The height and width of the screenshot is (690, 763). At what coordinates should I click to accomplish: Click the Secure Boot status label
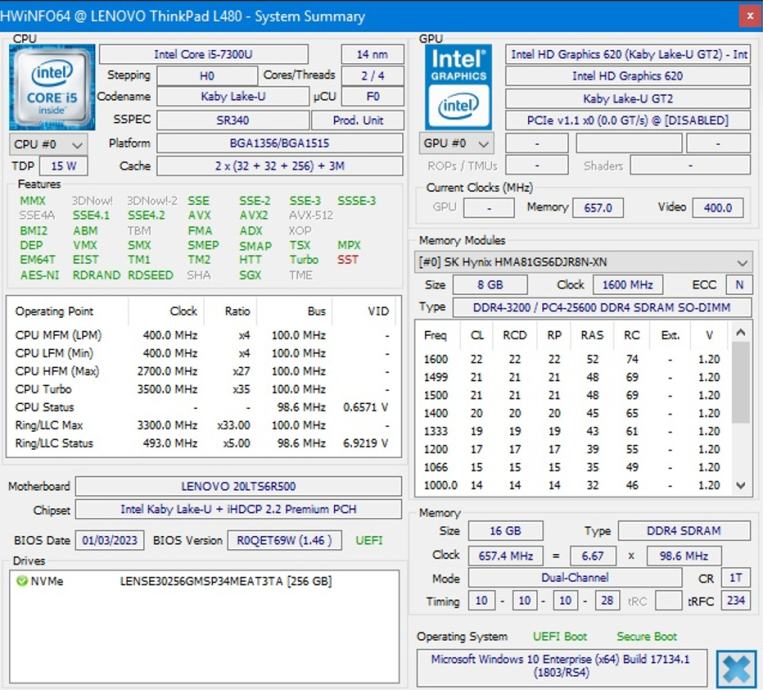click(646, 636)
